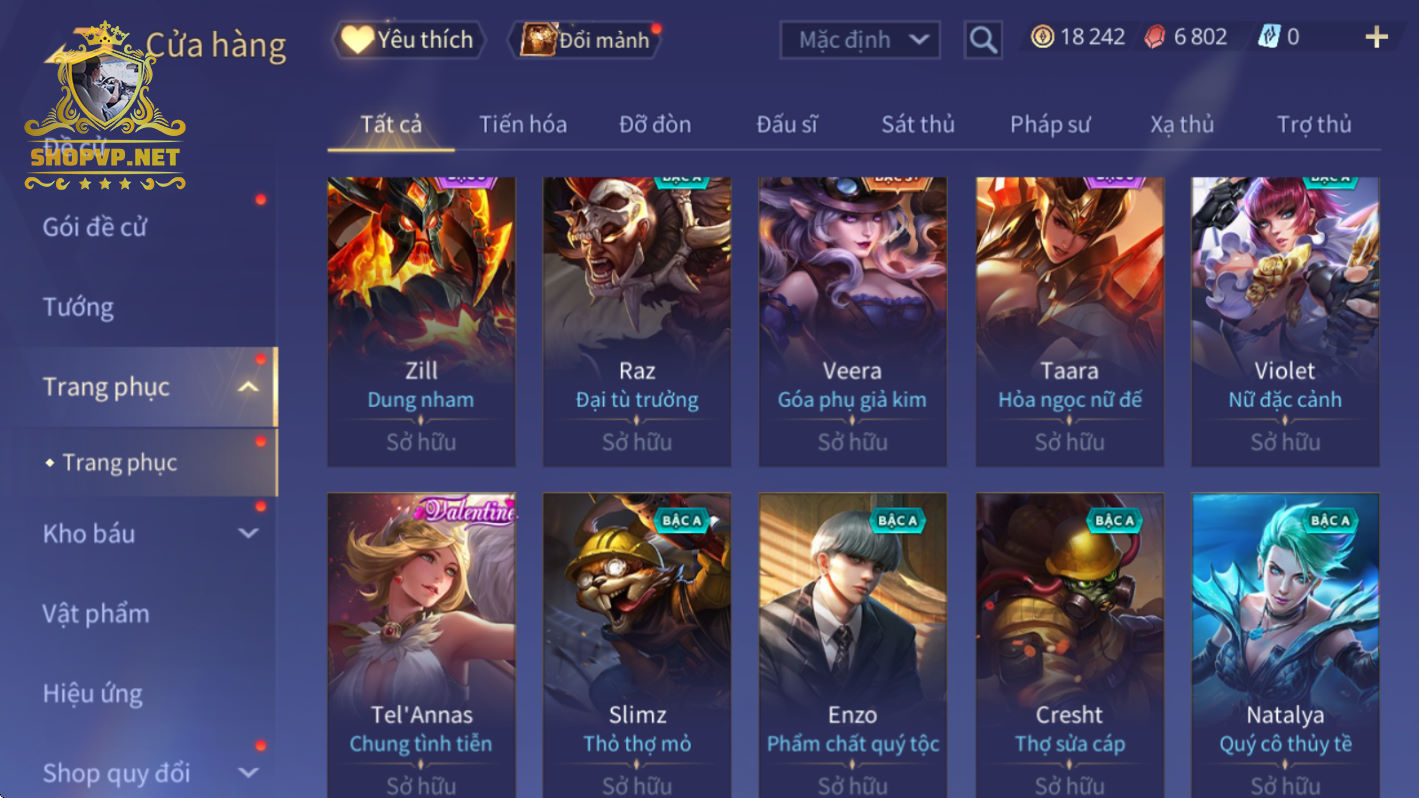Go to Tướng in the sidebar
The height and width of the screenshot is (798, 1419).
point(78,307)
